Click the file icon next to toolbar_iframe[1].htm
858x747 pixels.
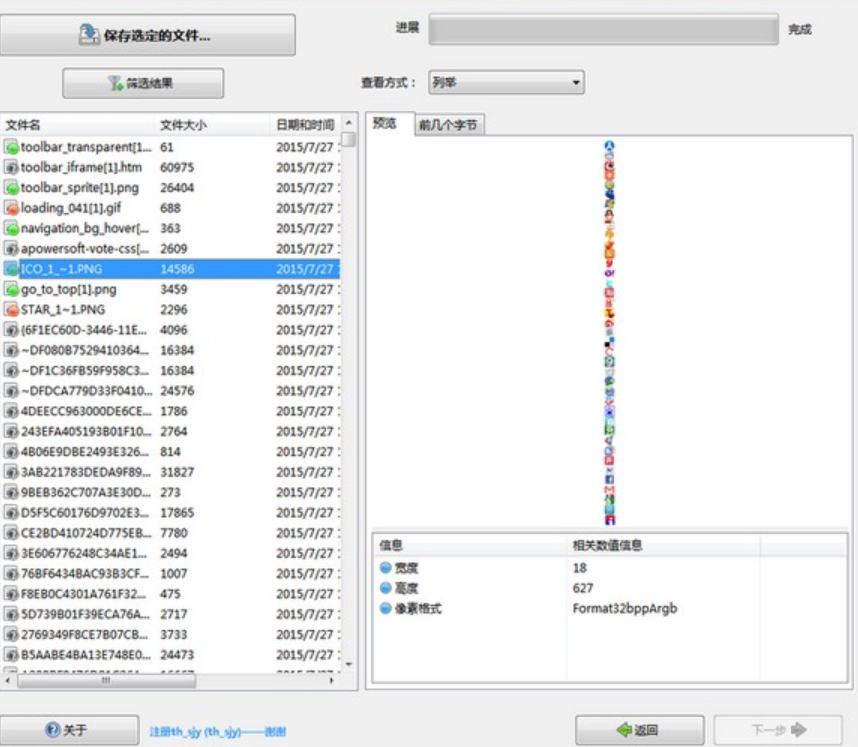(x=12, y=168)
